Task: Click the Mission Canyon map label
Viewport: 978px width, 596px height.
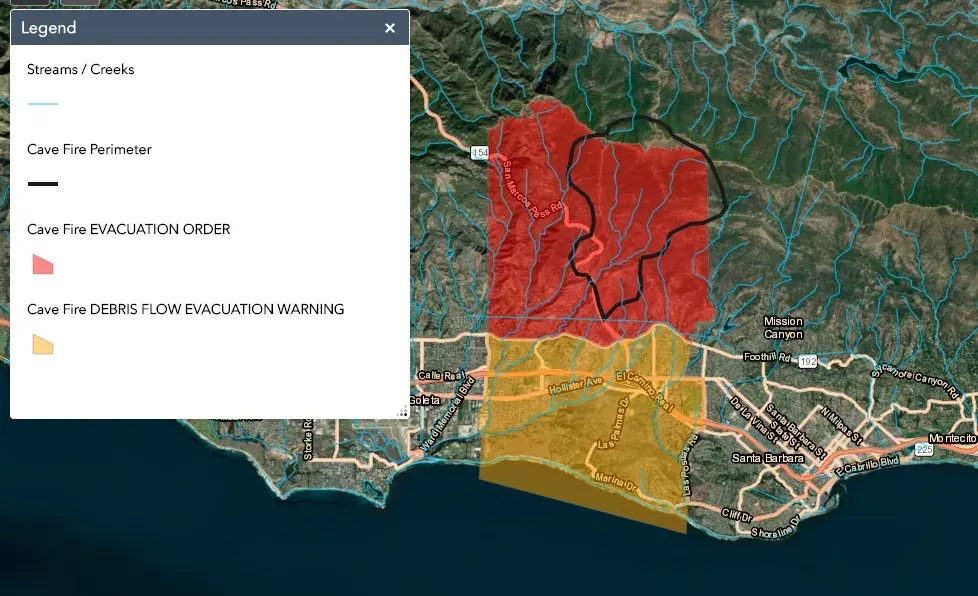Action: 783,328
